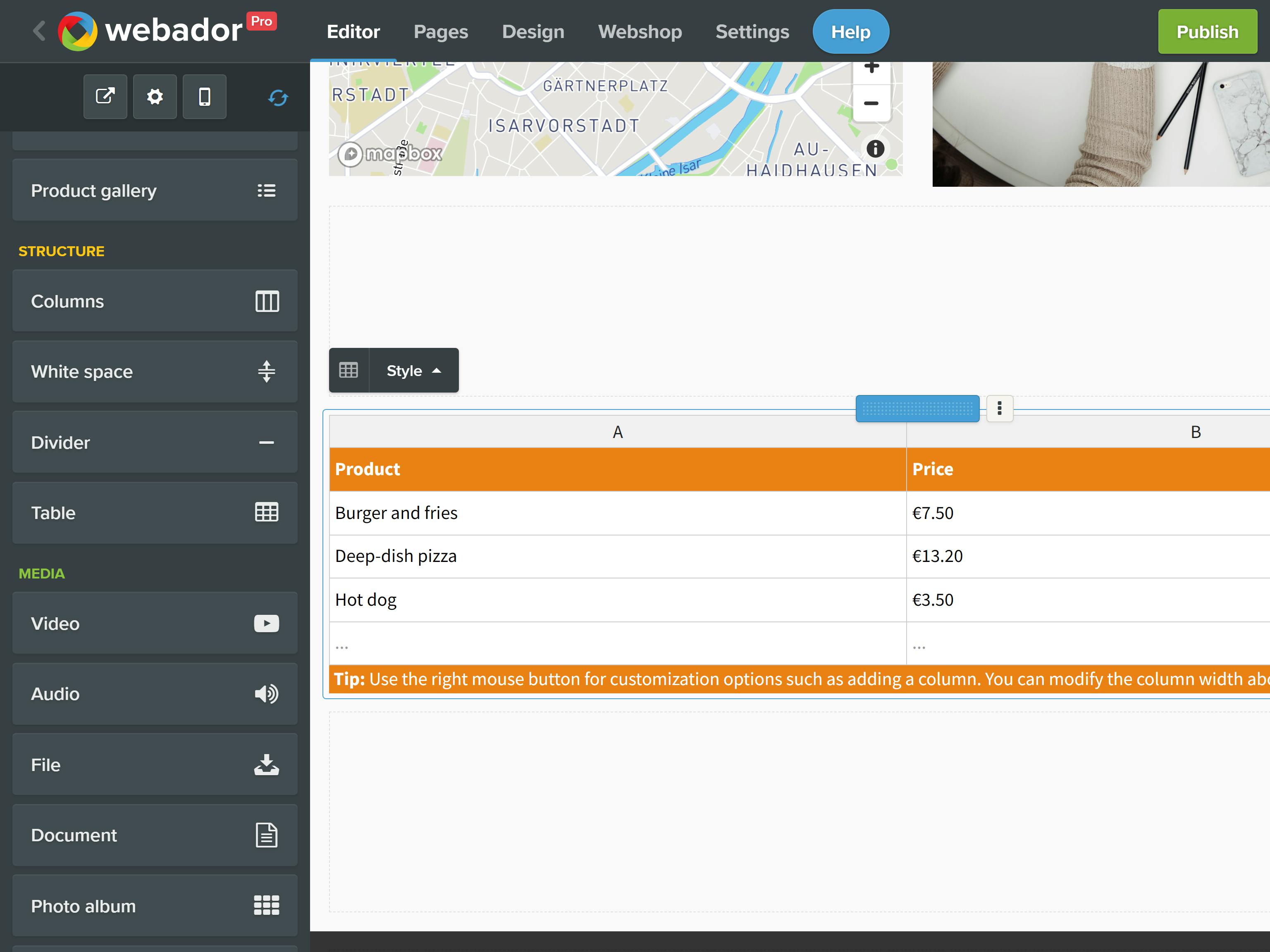Click the Photo album icon
This screenshot has height=952, width=1270.
(266, 906)
